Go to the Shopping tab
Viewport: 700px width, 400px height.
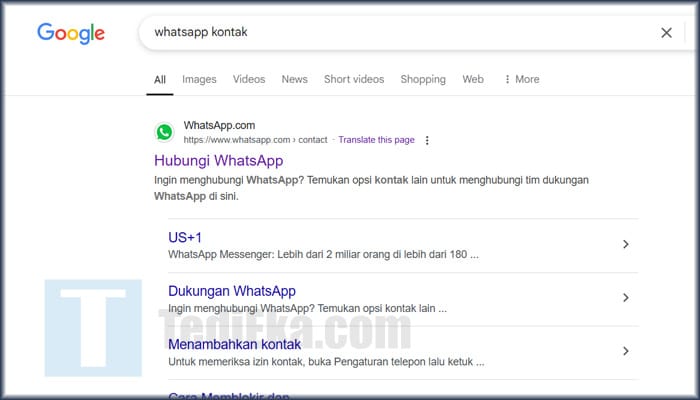[x=423, y=79]
